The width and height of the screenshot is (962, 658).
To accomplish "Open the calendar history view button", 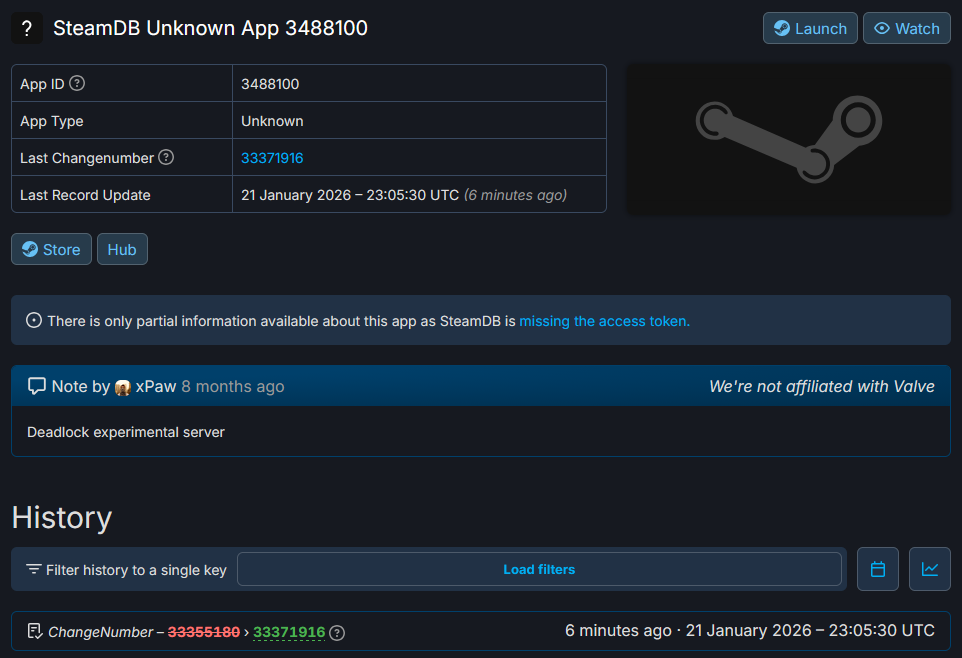I will coord(878,569).
